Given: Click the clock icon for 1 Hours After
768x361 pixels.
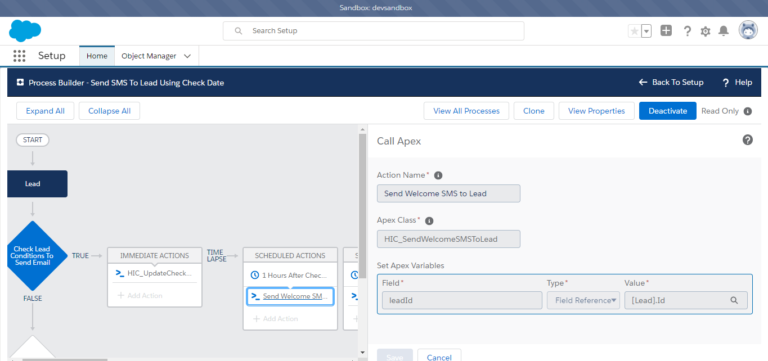Looking at the screenshot, I should (x=254, y=275).
